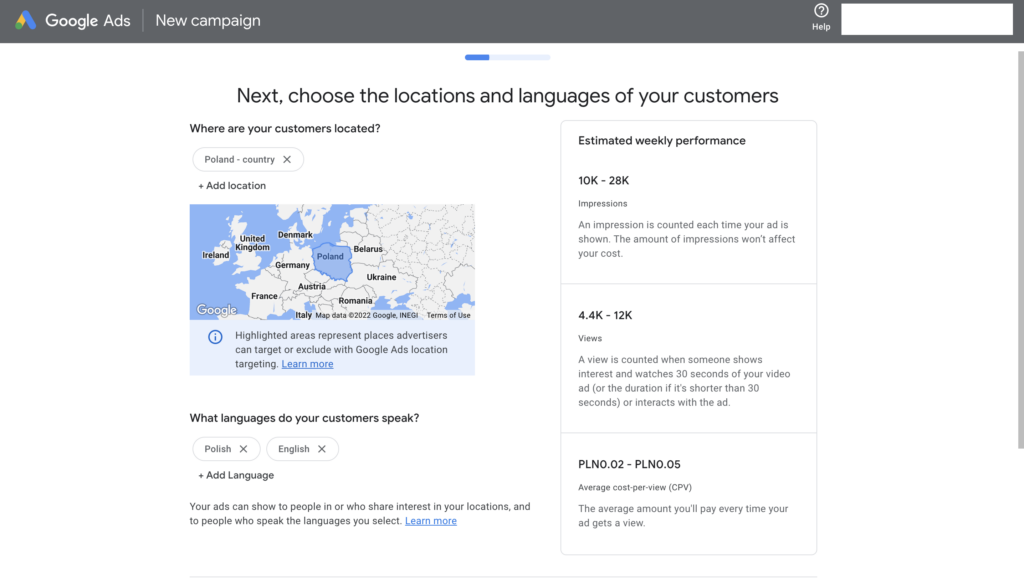The image size is (1024, 583).
Task: Click the English language chip label
Action: tap(293, 449)
